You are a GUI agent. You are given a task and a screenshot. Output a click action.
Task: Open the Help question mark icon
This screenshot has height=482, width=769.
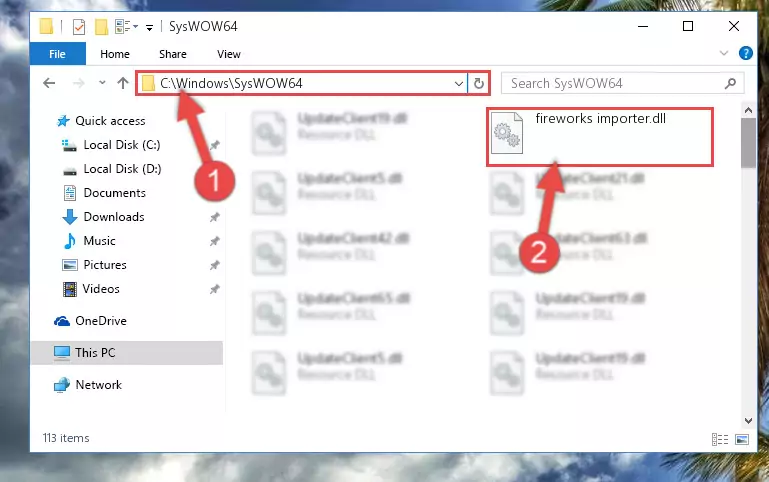pyautogui.click(x=745, y=53)
